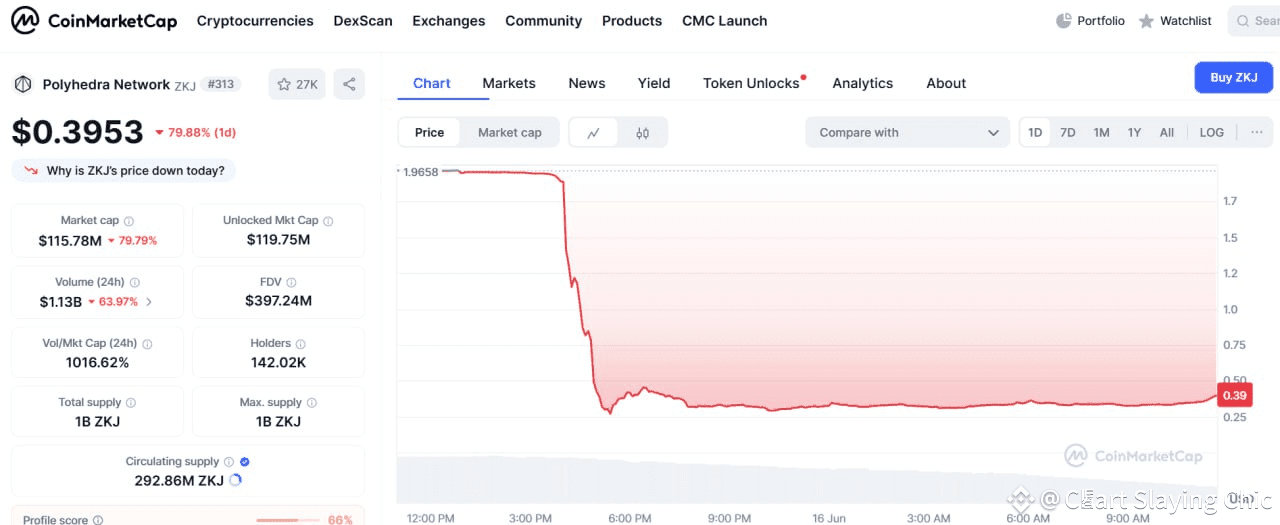
Task: Click the Polyhedra Network coin logo
Action: (x=23, y=85)
